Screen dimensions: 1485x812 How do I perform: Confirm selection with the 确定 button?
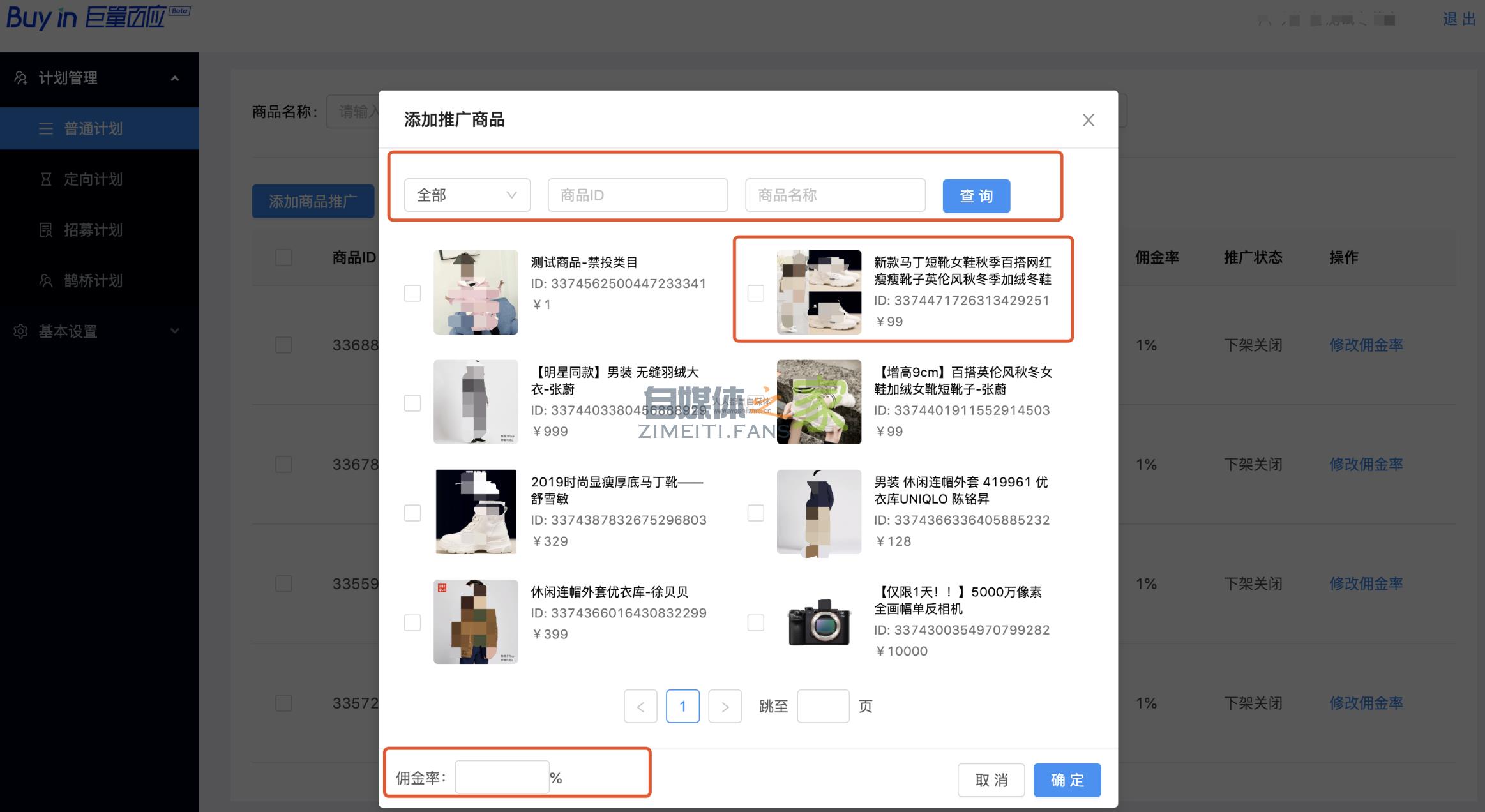(x=1066, y=780)
